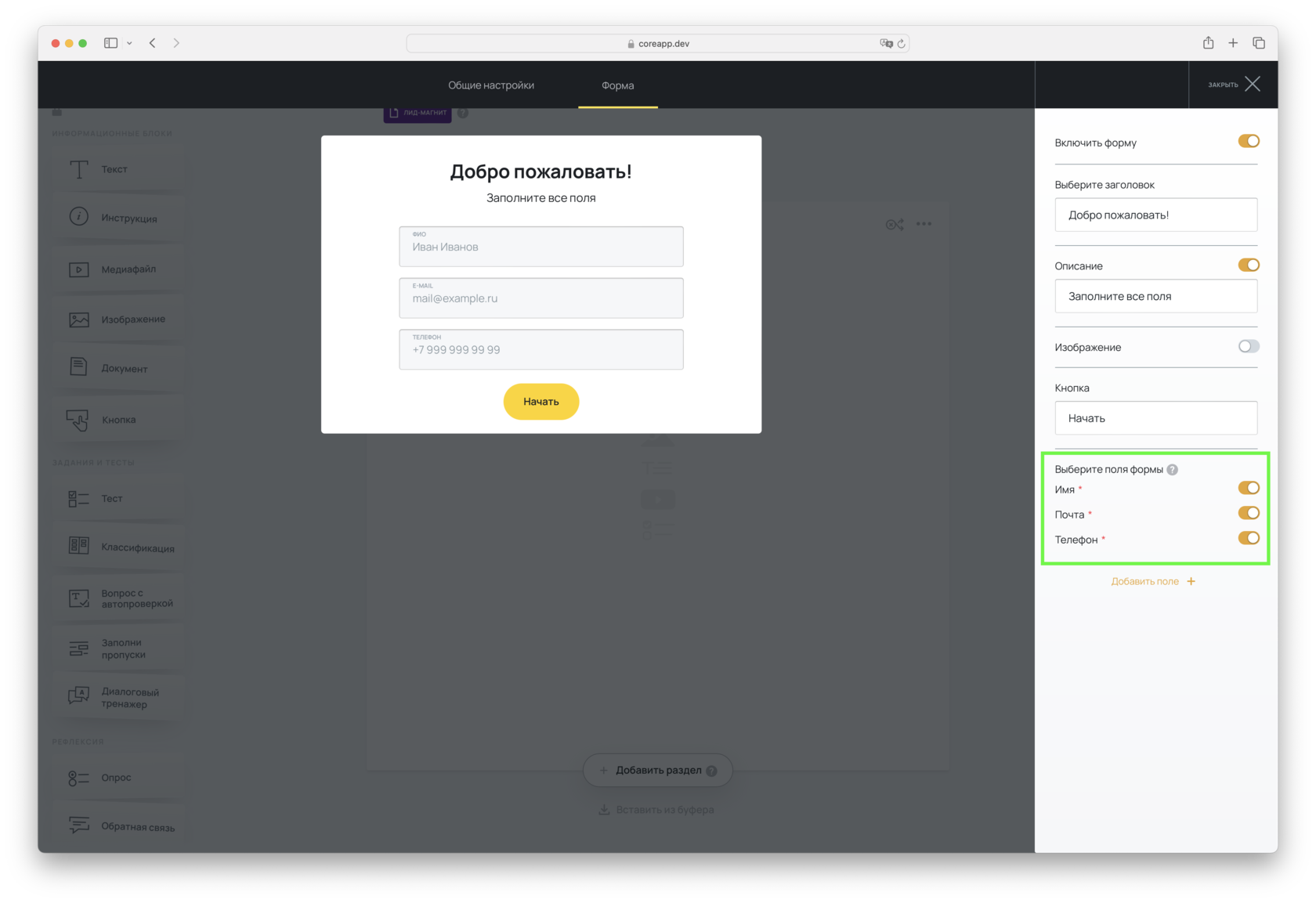Go back in Safari history
The image size is (1316, 903).
point(153,43)
